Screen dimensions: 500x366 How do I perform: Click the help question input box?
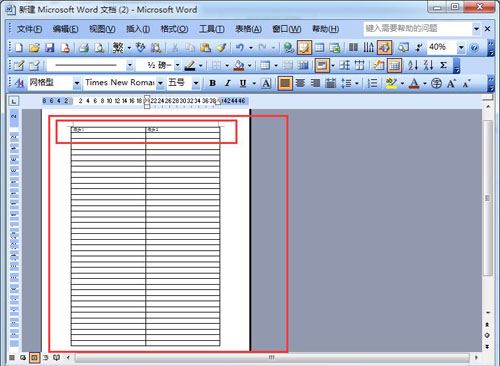(x=418, y=29)
